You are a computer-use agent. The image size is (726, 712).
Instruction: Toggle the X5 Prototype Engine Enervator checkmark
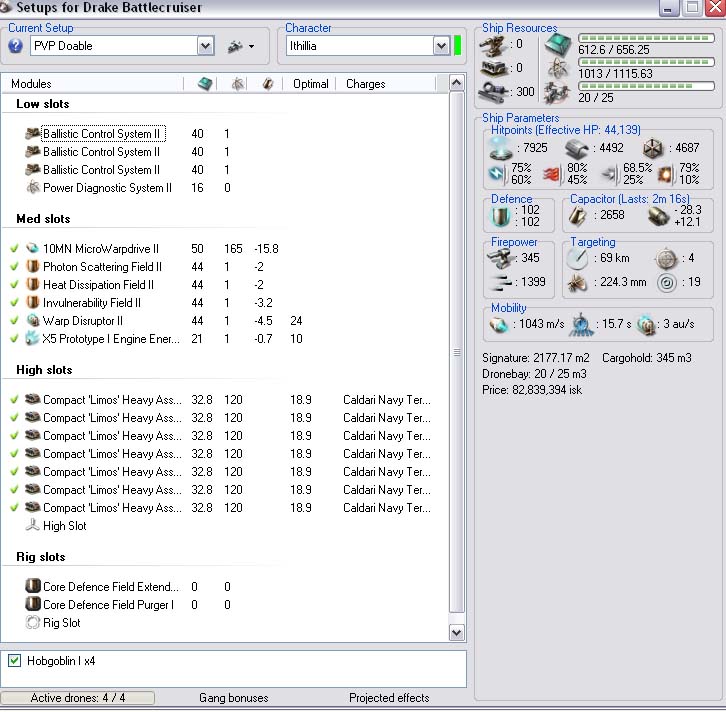click(14, 338)
